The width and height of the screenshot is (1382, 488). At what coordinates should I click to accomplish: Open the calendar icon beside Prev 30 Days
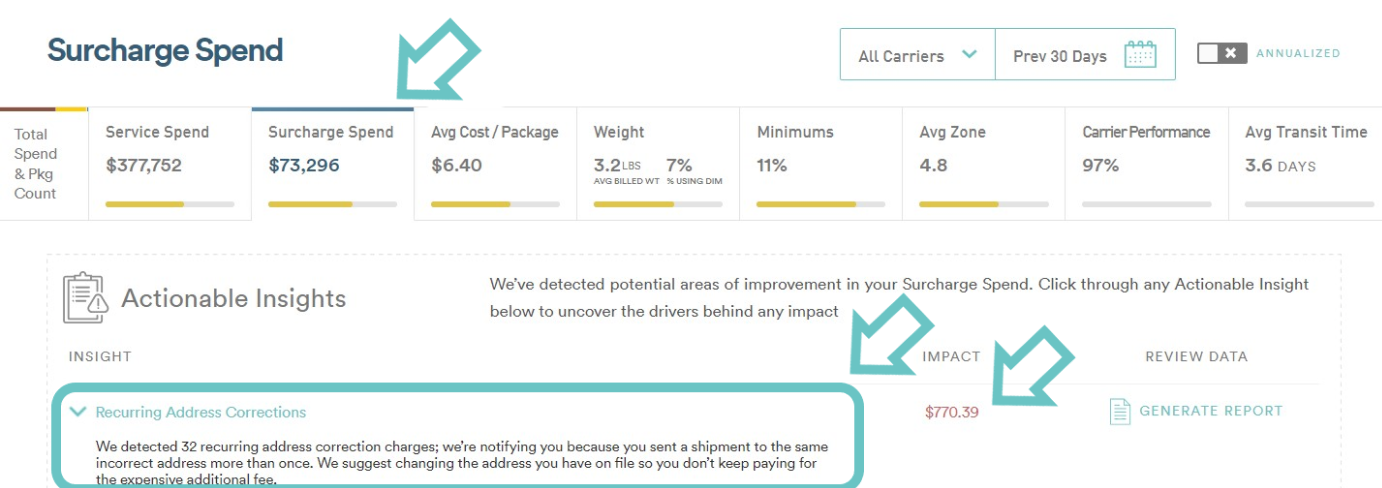(x=1140, y=54)
